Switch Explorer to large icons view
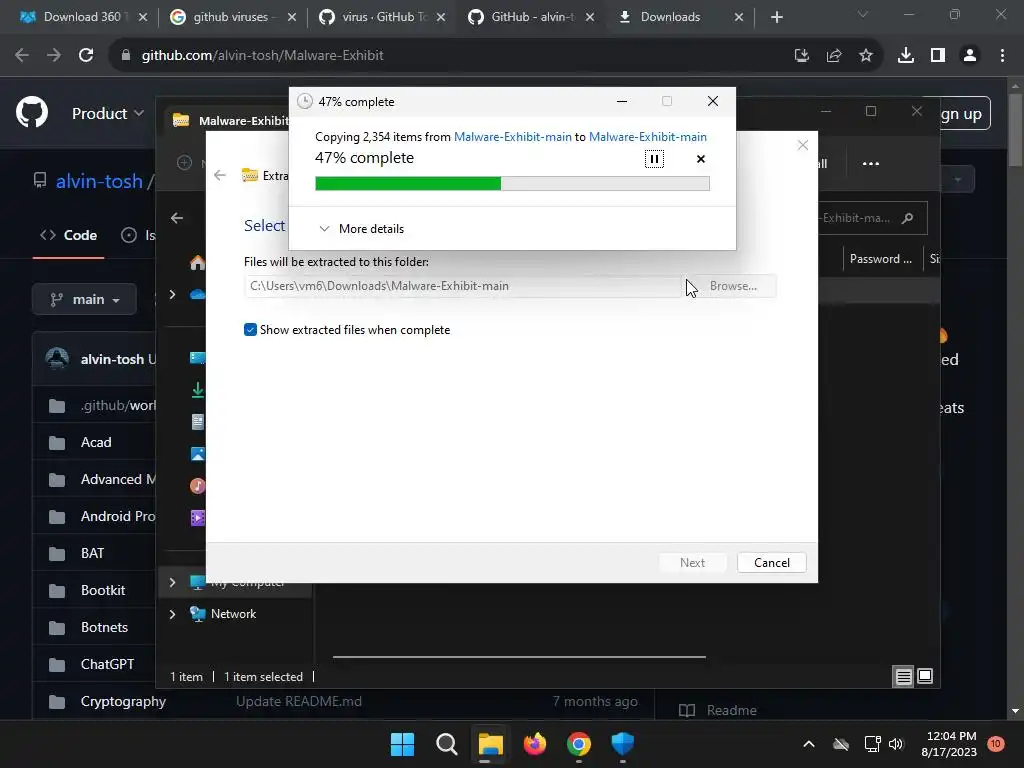The image size is (1024, 768). tap(925, 677)
